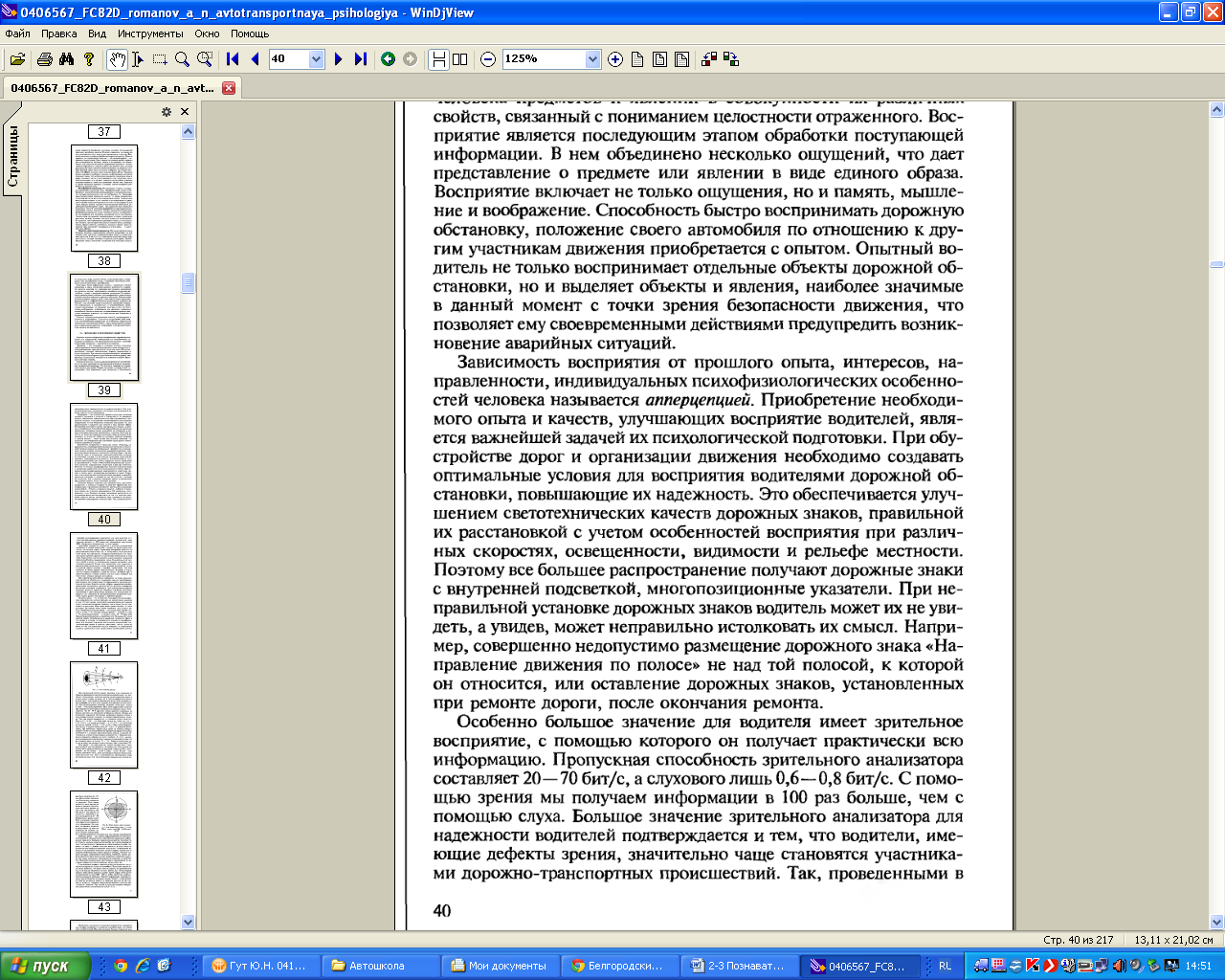This screenshot has height=980, width=1225.
Task: Toggle continuous page layout icon
Action: (438, 59)
